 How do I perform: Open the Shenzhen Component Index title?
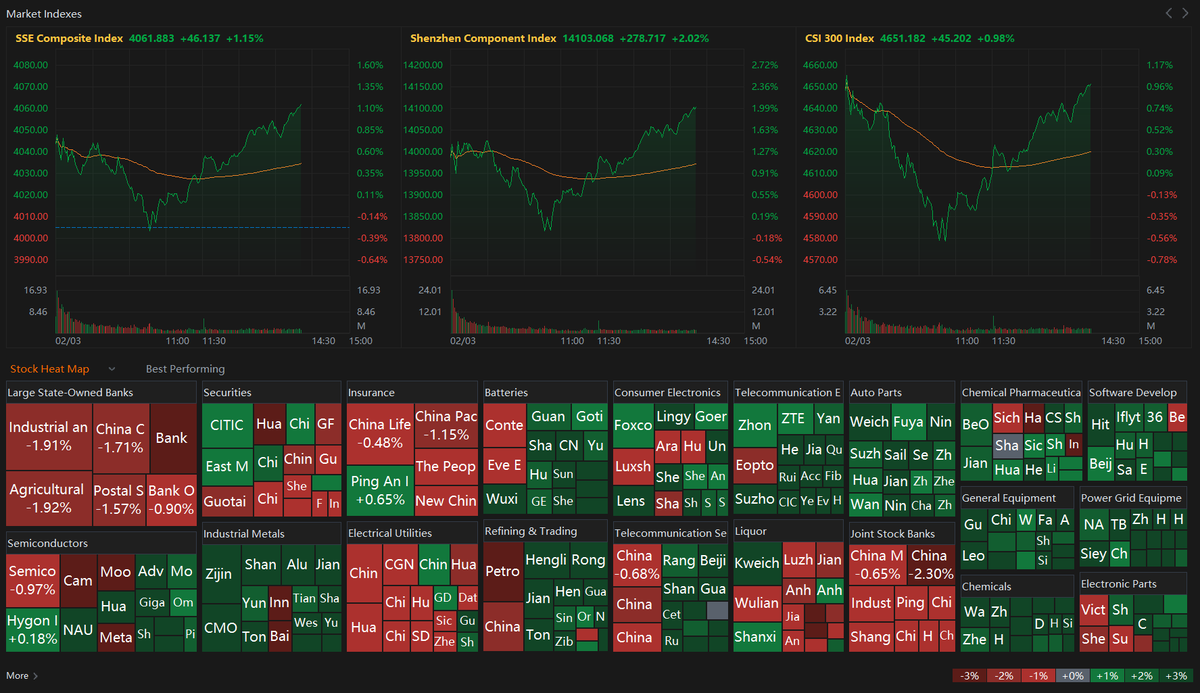[x=483, y=38]
